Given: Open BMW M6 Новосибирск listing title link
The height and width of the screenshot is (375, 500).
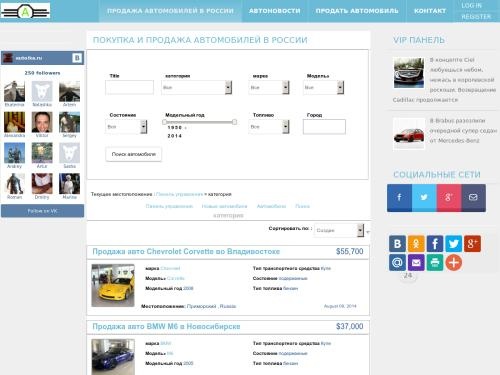Looking at the screenshot, I should tap(166, 326).
